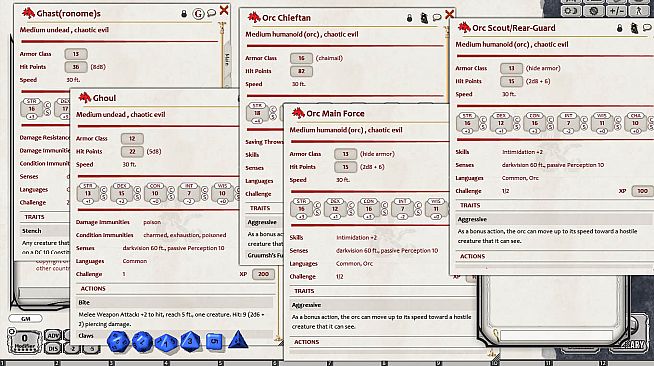
Task: Click the STR score 16 on Ghast sheet
Action: coord(32,109)
